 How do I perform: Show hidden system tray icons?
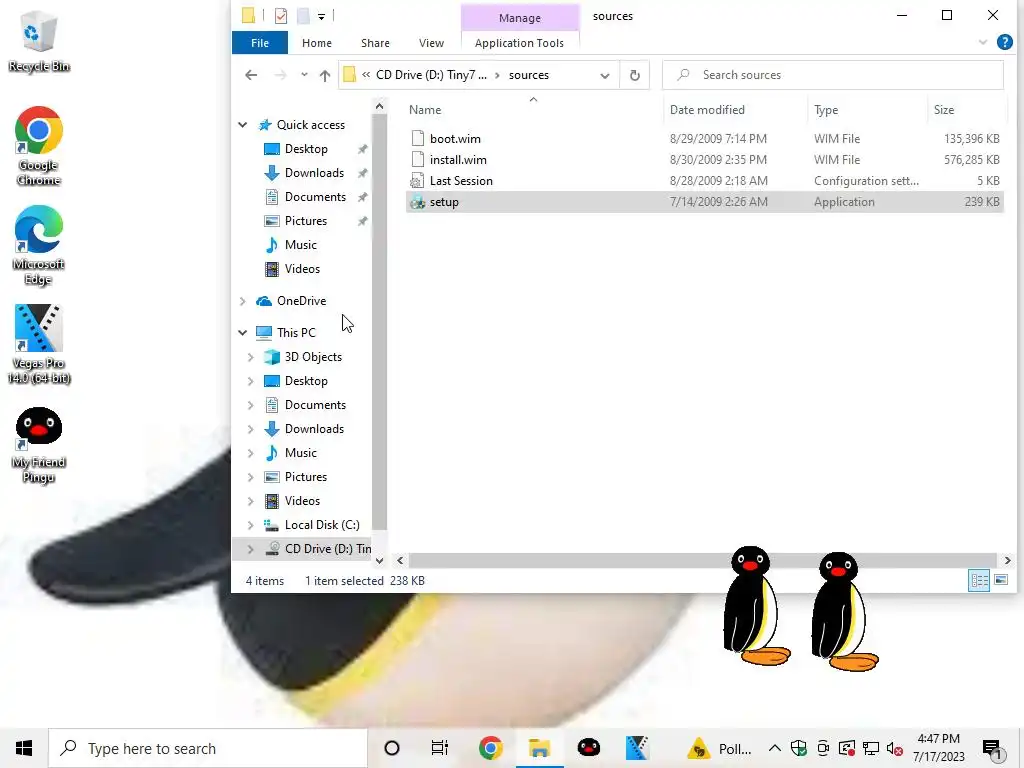[775, 748]
